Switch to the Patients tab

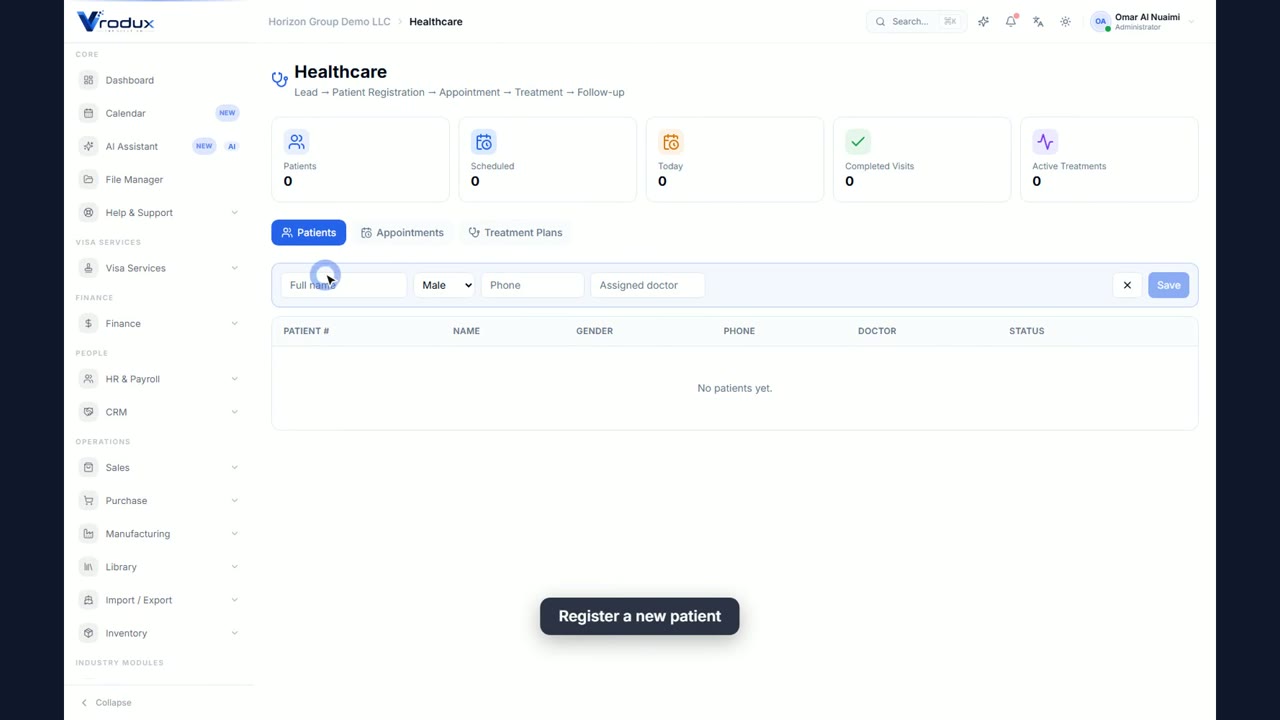coord(308,232)
